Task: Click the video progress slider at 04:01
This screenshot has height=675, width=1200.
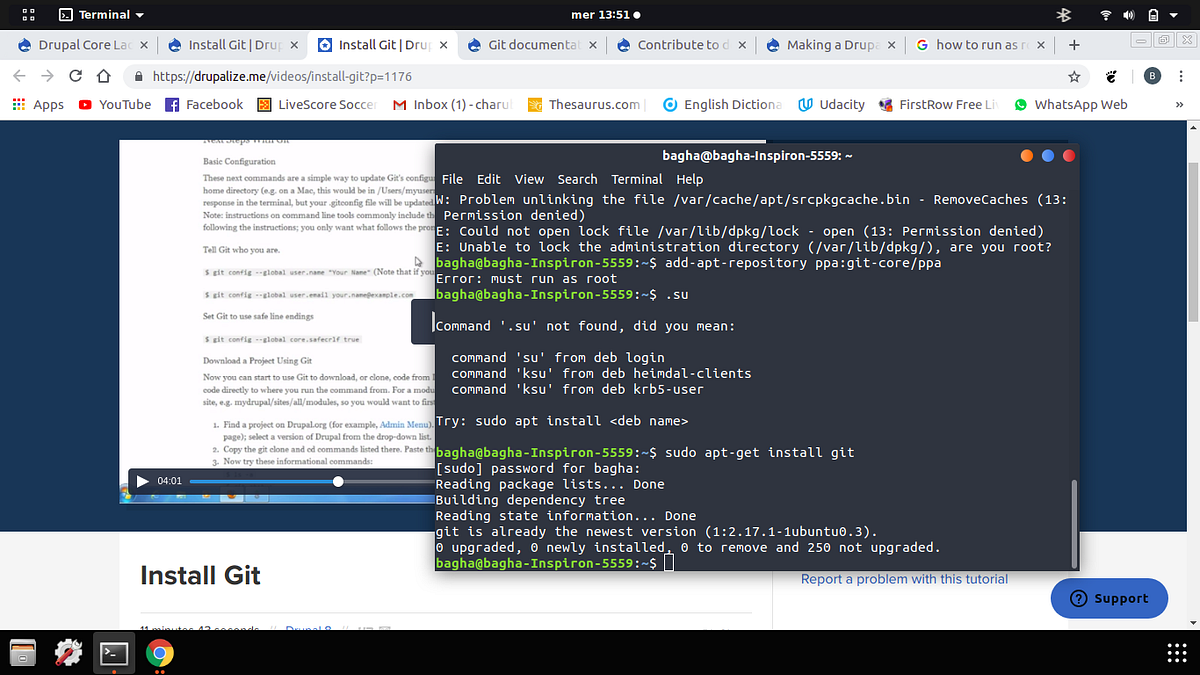Action: point(338,481)
